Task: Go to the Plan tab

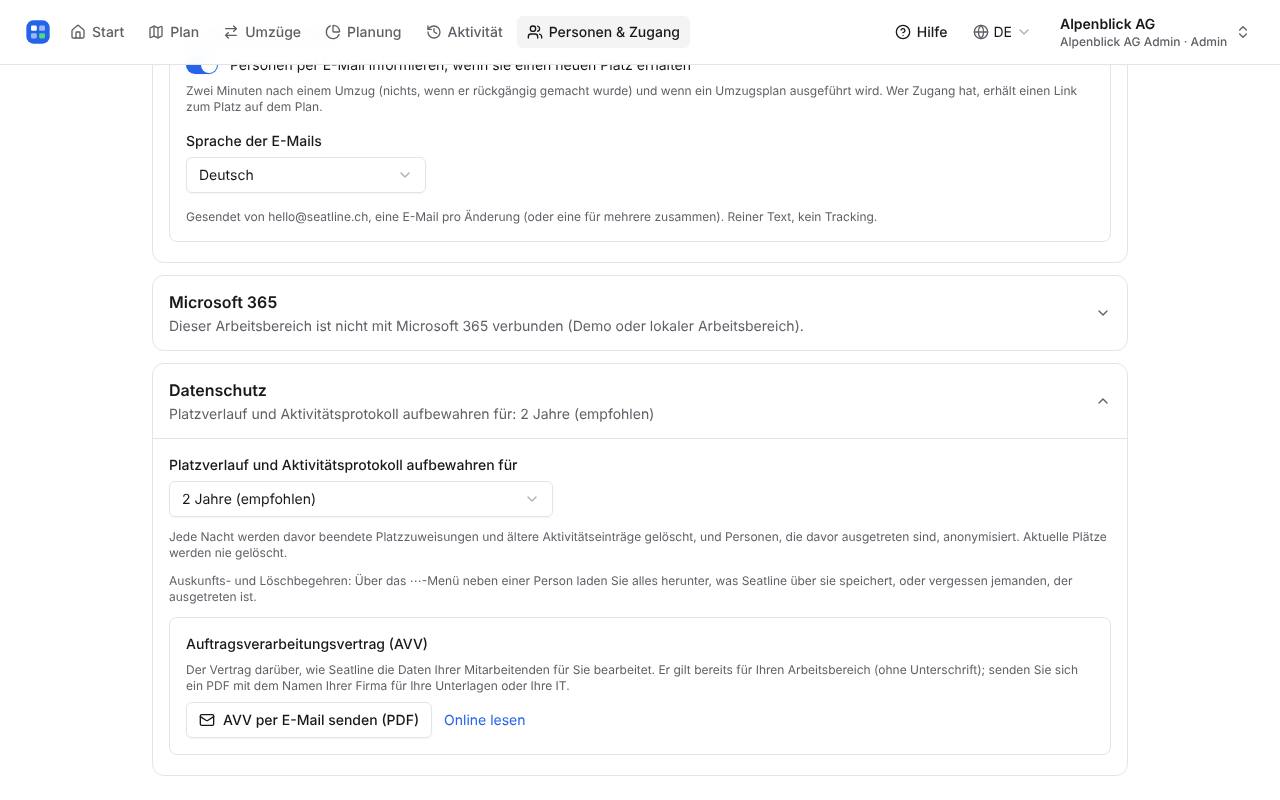Action: (174, 32)
